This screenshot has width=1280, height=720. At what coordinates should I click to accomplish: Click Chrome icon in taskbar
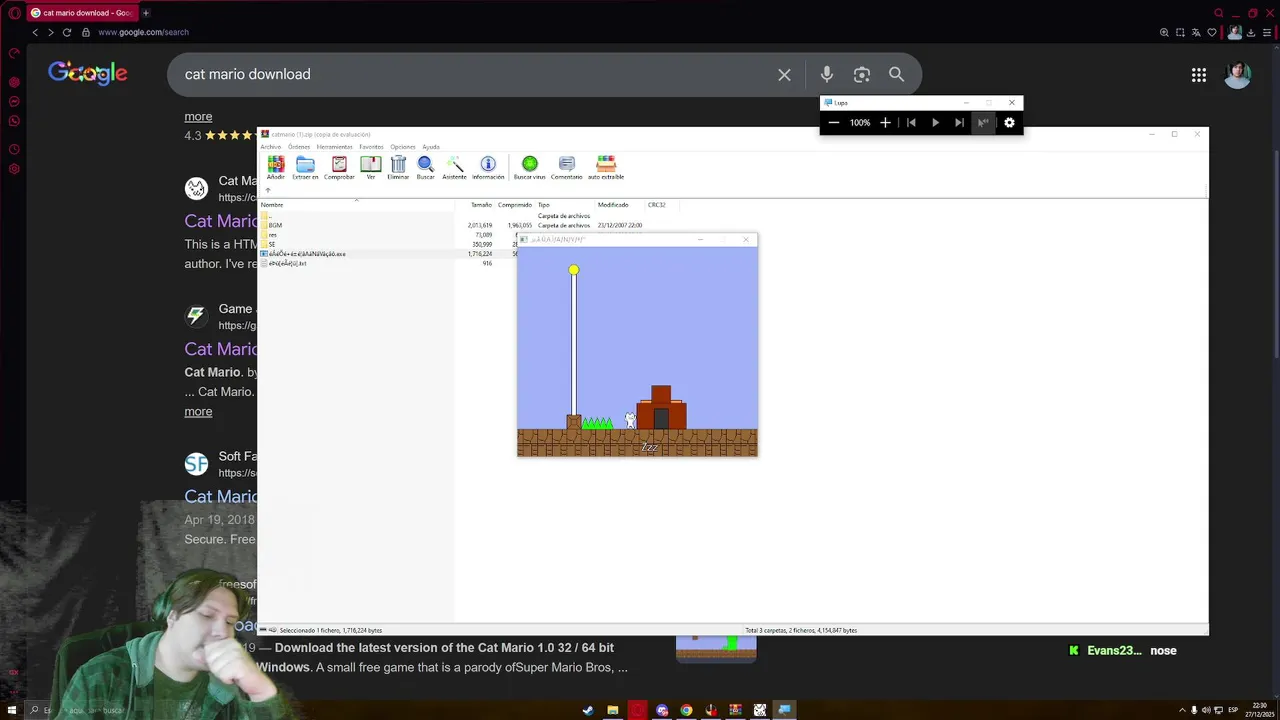point(686,710)
